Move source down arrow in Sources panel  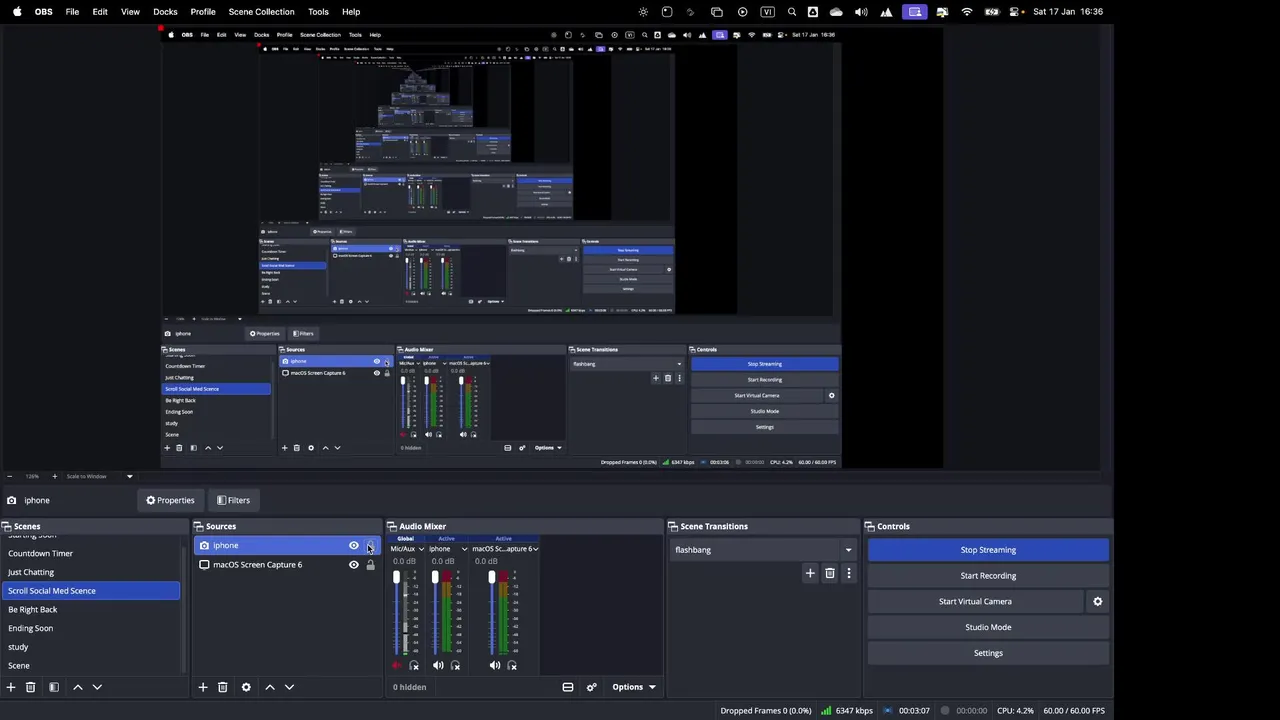point(289,687)
